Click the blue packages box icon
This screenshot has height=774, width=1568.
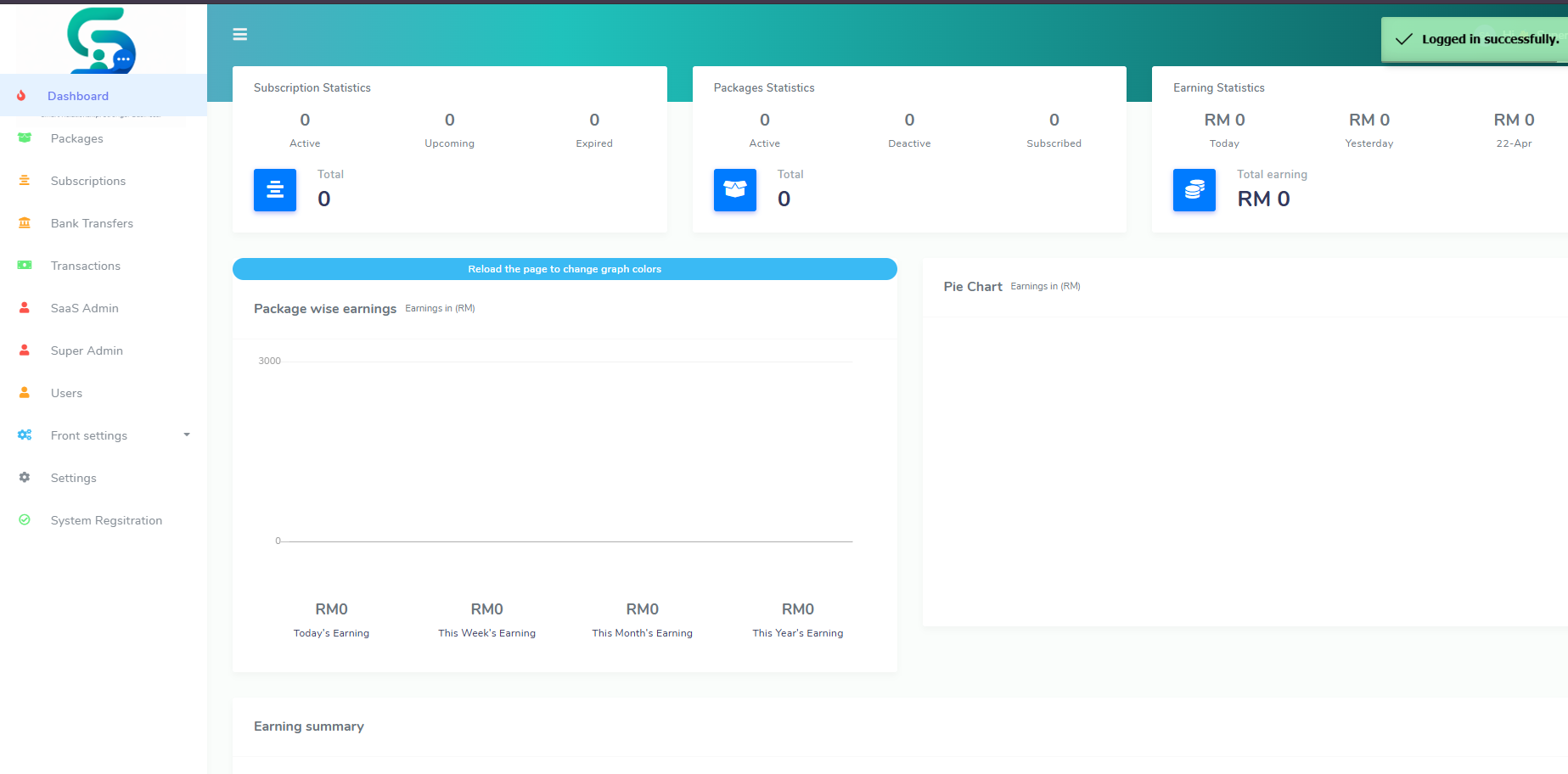click(734, 190)
